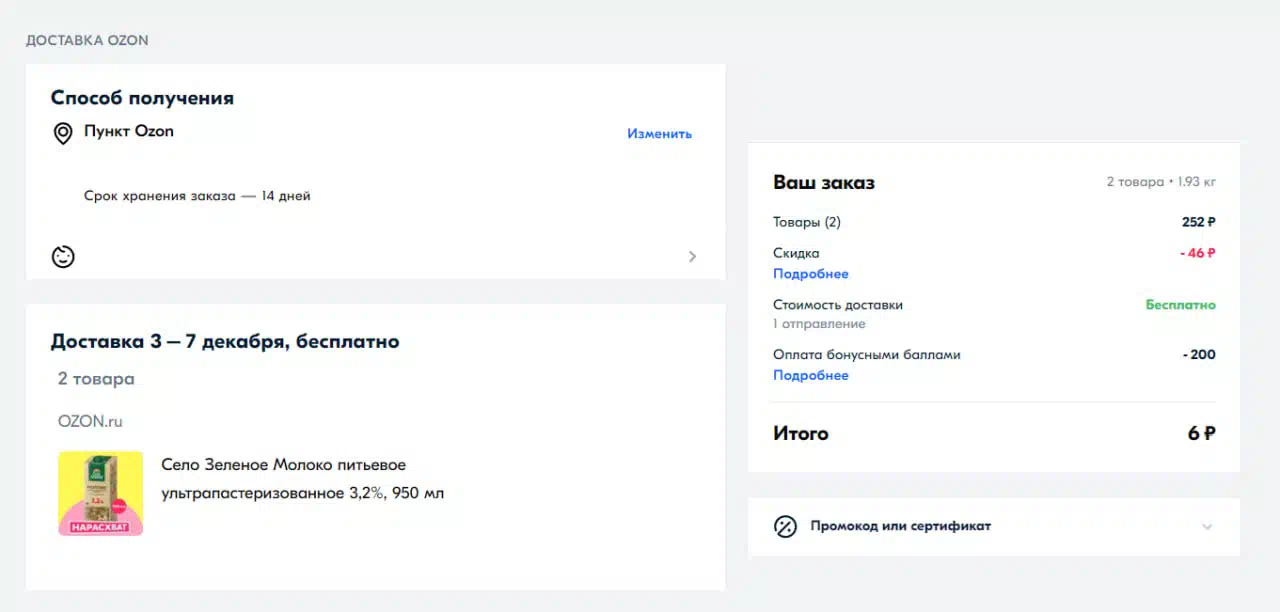The image size is (1280, 612).
Task: Open pickup details with the right chevron arrow
Action: (692, 257)
